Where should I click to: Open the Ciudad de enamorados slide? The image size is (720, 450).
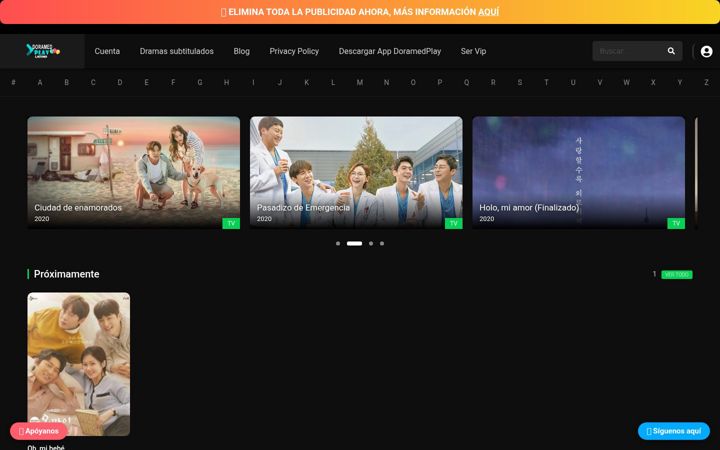(x=134, y=172)
